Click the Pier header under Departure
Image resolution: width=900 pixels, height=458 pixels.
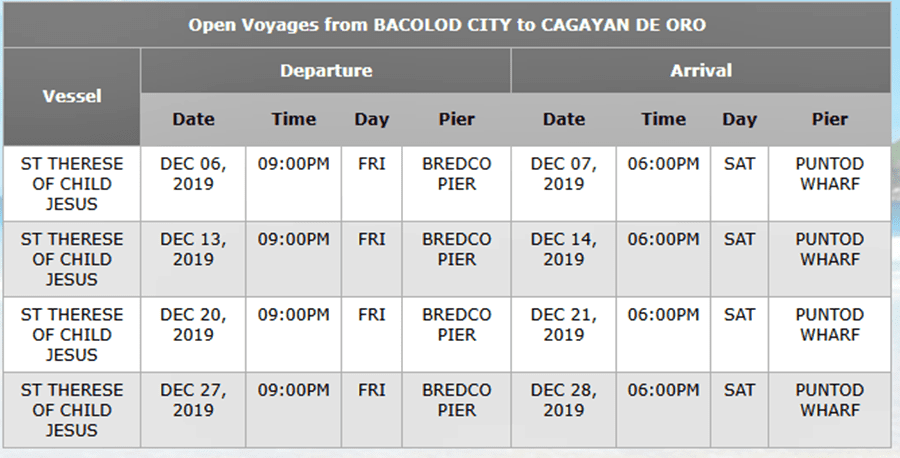(x=457, y=119)
